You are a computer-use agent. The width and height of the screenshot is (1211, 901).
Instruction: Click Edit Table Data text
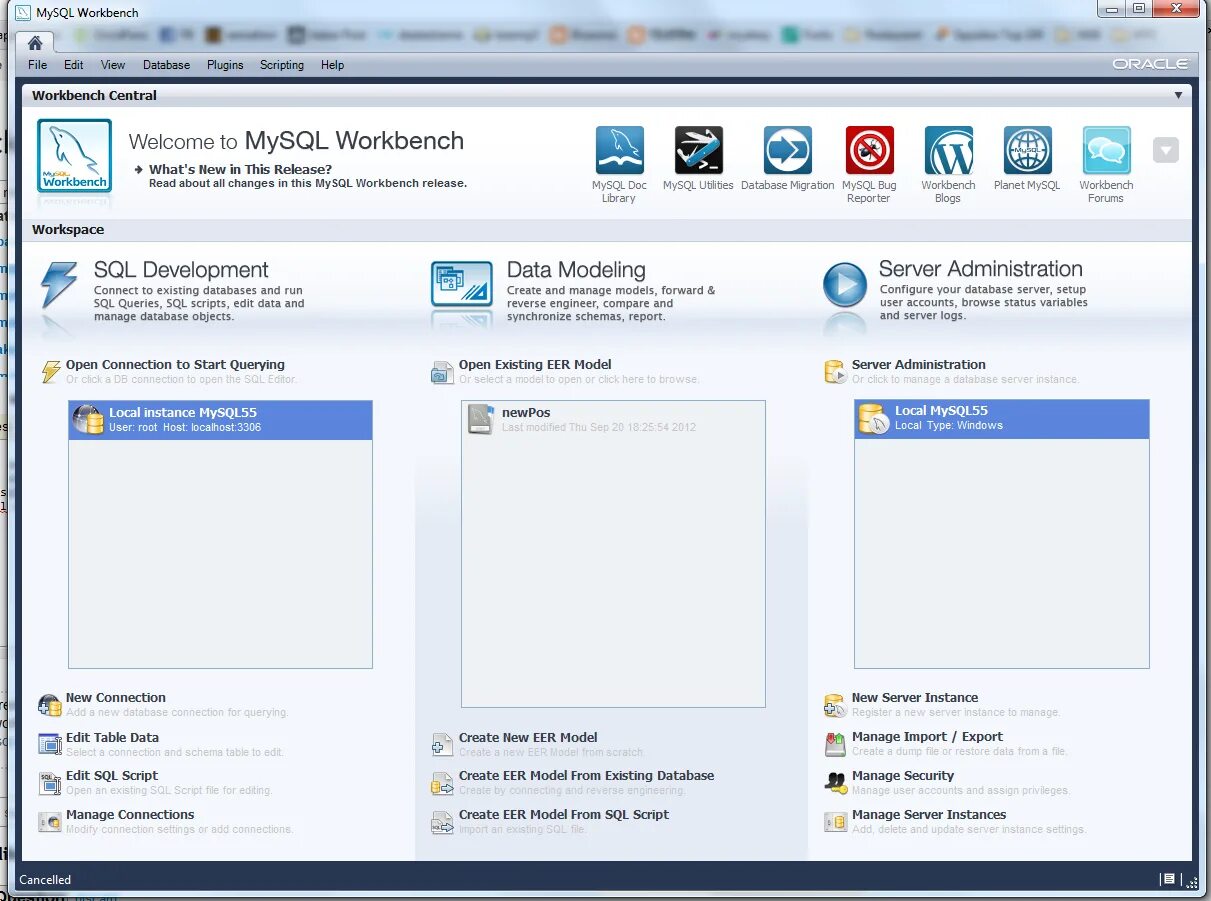[x=112, y=737]
